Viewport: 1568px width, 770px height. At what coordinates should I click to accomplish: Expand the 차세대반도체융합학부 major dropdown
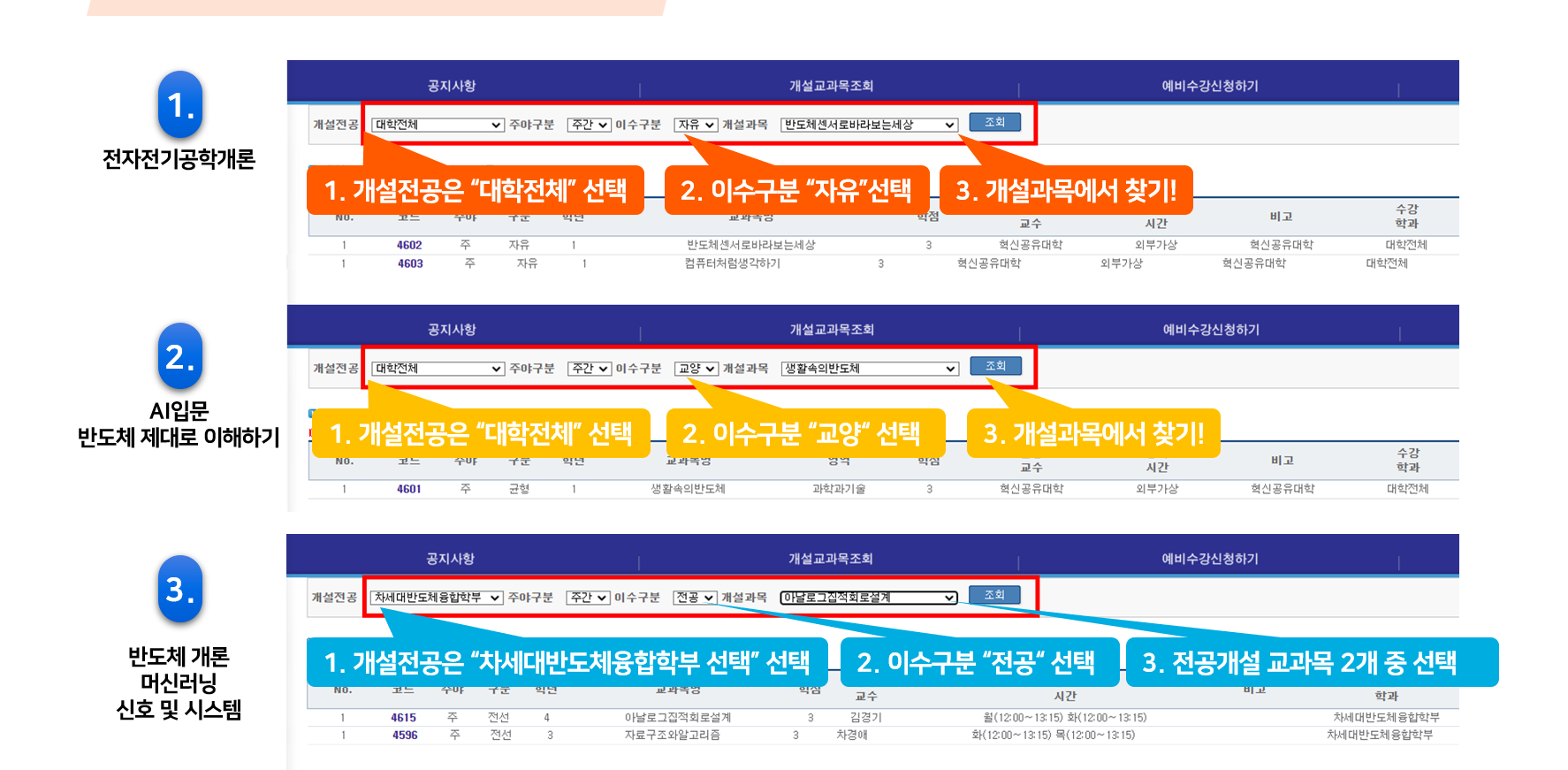pyautogui.click(x=436, y=598)
